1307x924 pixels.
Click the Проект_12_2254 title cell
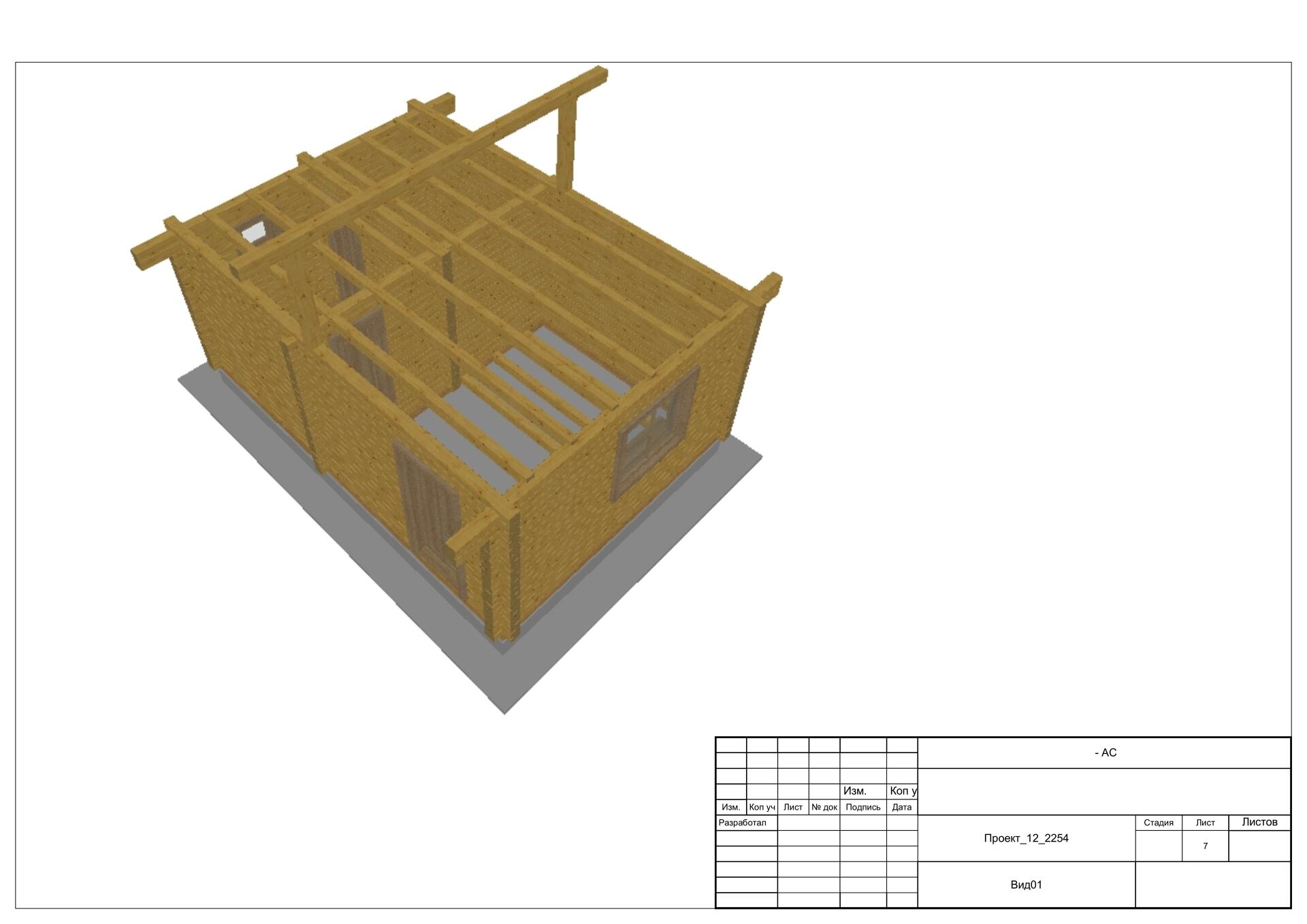click(x=1026, y=838)
